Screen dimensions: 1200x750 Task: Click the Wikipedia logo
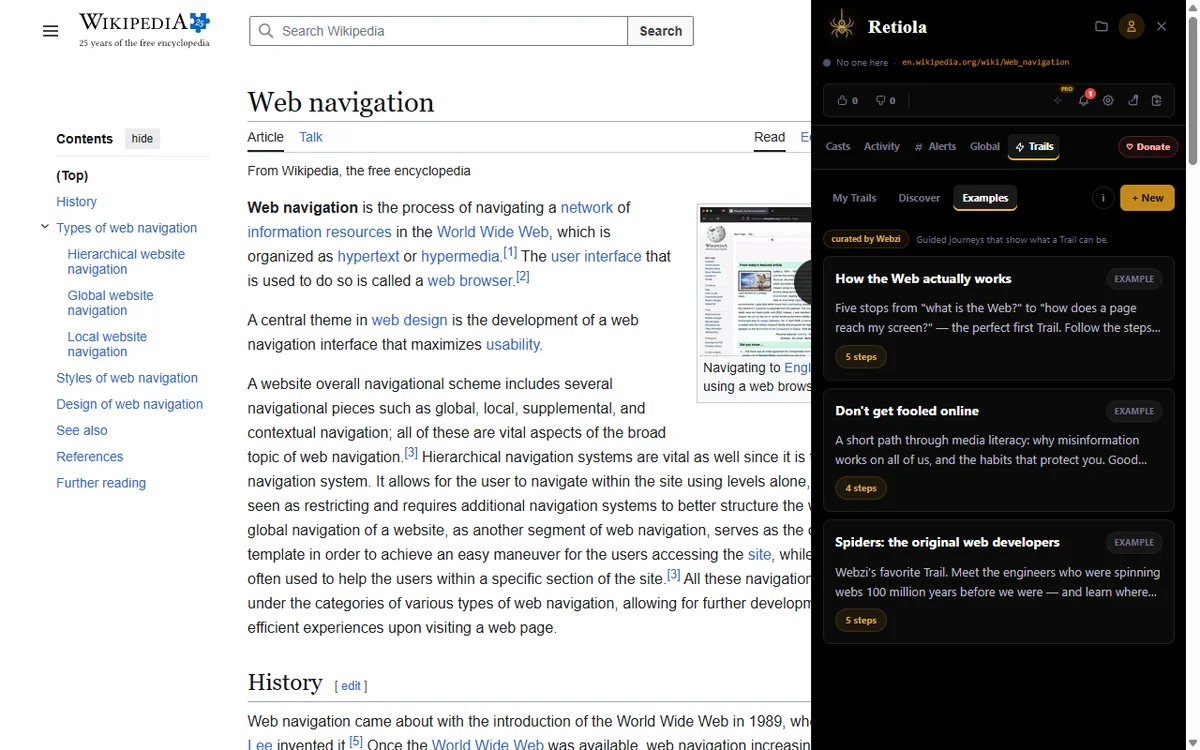click(145, 30)
